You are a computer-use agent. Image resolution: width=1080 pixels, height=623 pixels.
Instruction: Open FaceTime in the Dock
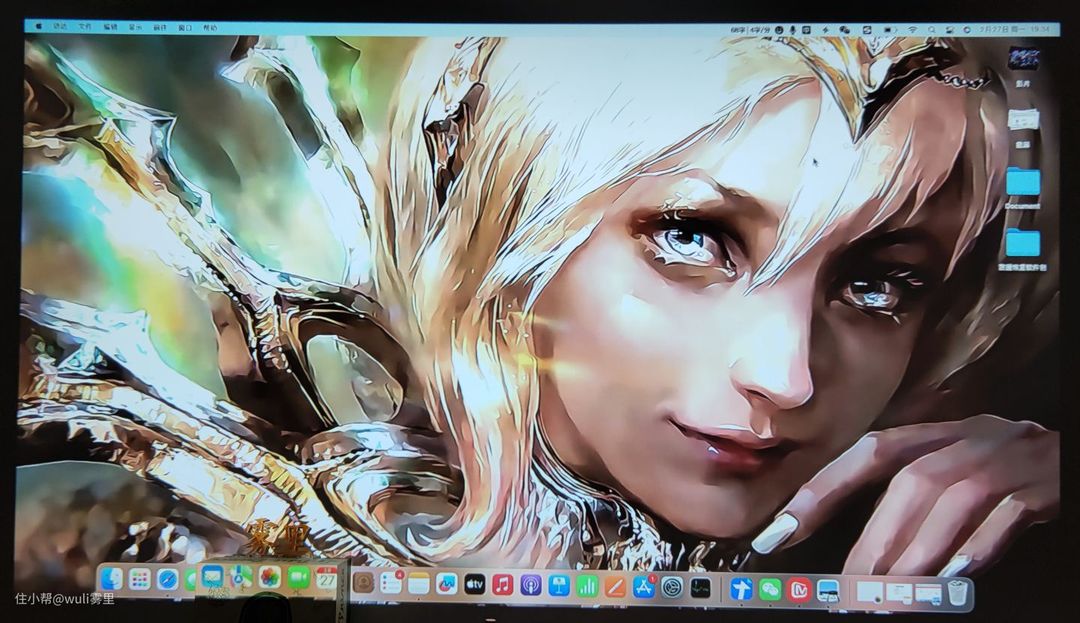298,577
